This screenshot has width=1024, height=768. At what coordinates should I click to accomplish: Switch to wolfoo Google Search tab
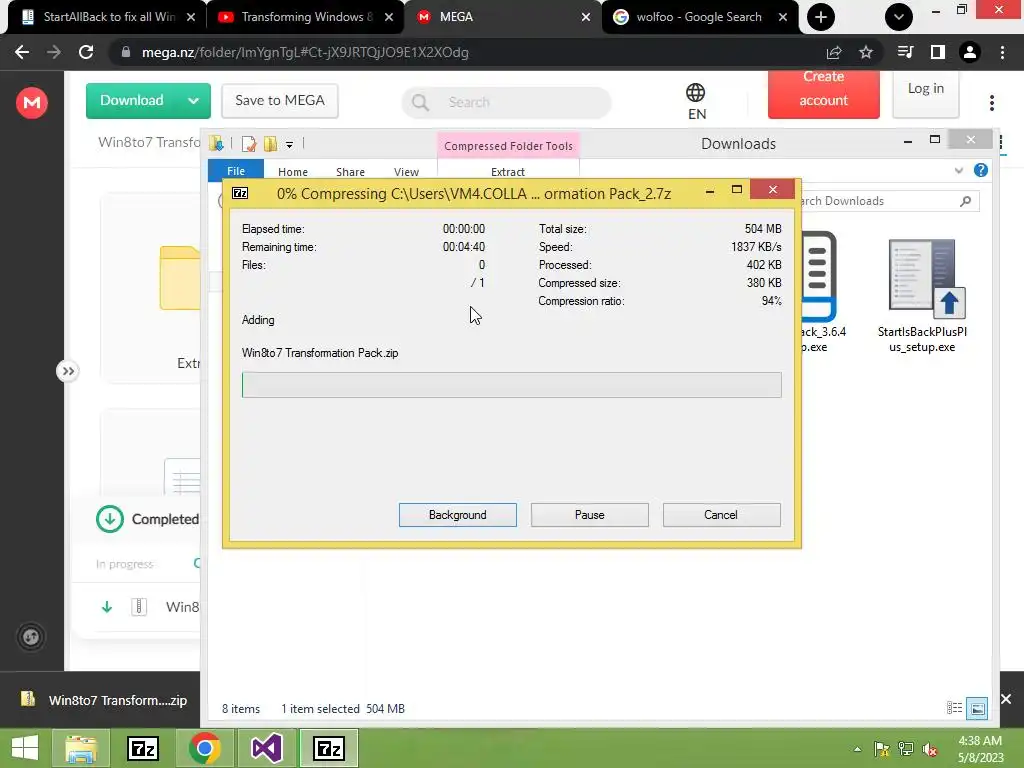[699, 17]
